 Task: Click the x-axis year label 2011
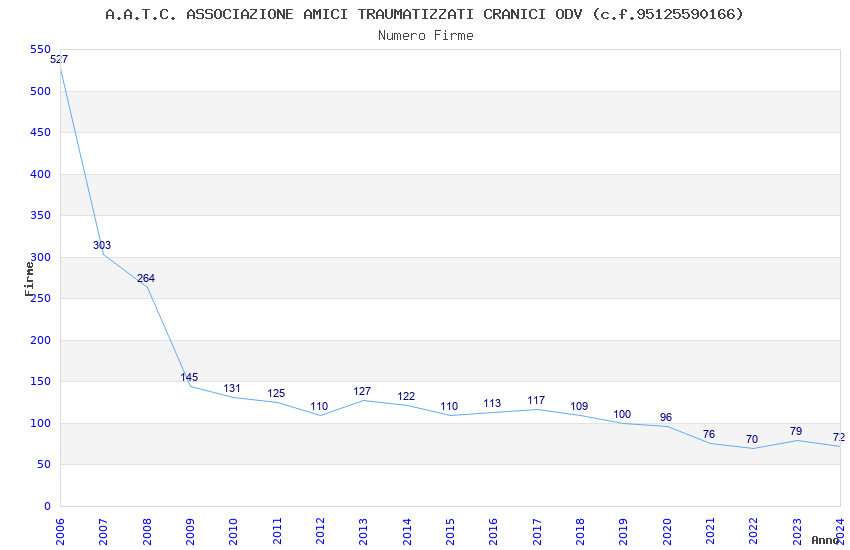(277, 531)
